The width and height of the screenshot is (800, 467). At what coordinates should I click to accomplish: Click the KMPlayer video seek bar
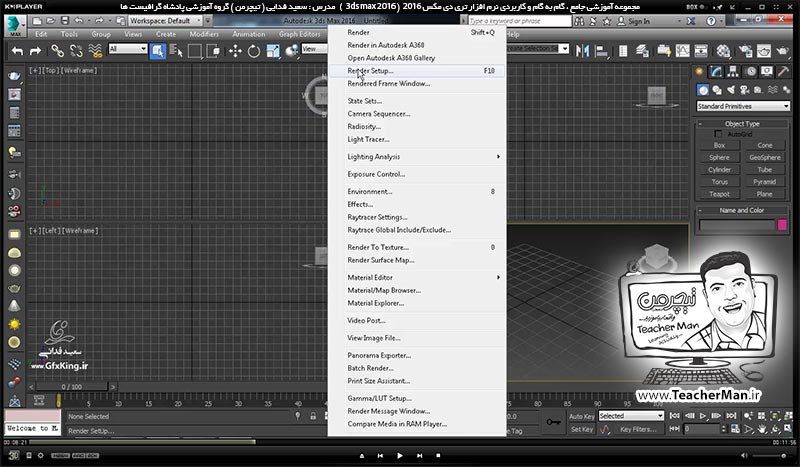[400, 442]
